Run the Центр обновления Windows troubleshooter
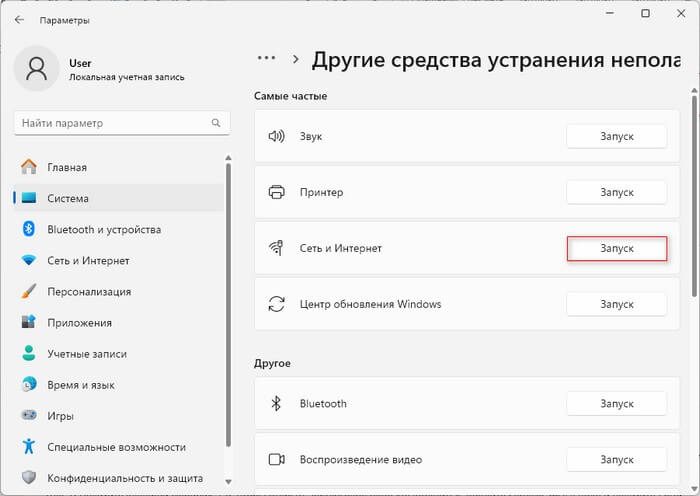 616,304
